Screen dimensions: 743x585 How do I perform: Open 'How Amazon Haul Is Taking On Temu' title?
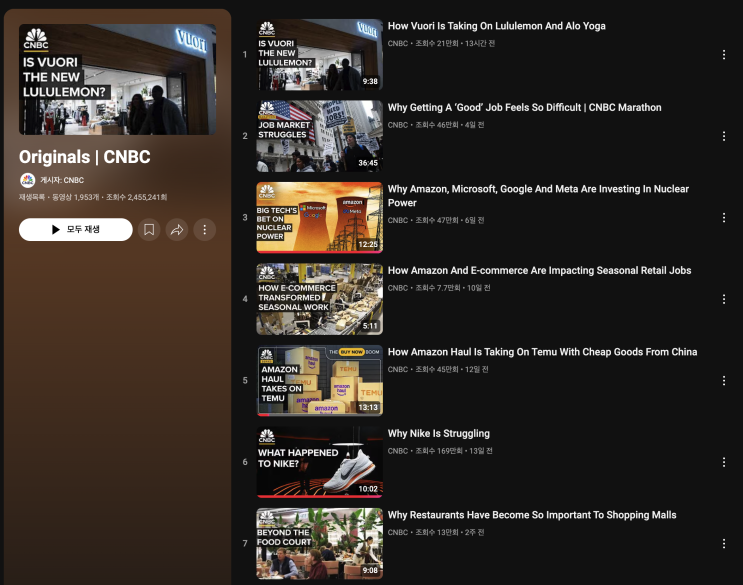(543, 352)
